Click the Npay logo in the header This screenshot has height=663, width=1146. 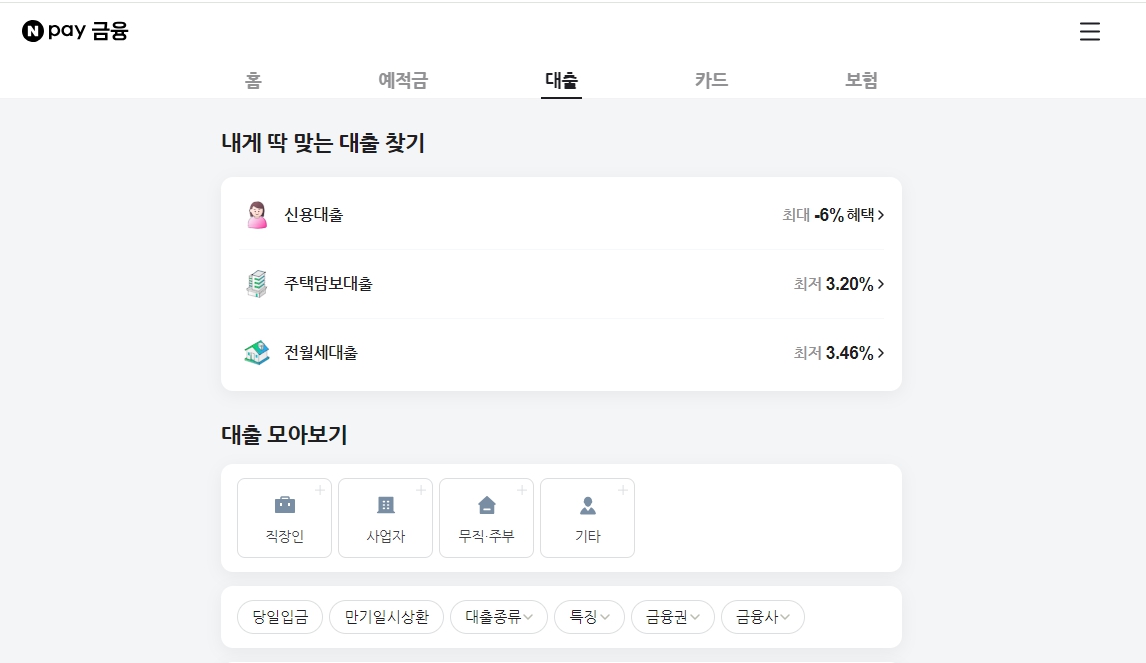click(x=74, y=31)
